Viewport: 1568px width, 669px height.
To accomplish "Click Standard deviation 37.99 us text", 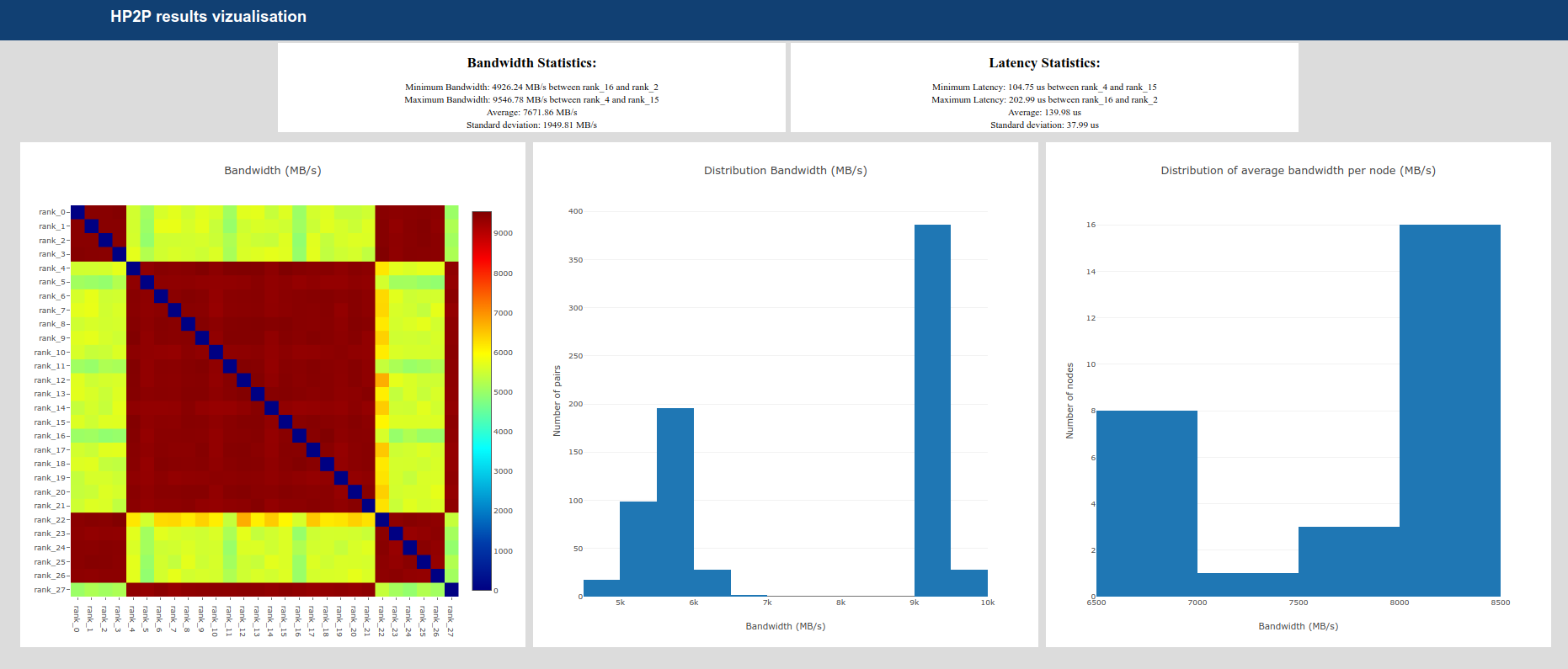I will point(1044,125).
